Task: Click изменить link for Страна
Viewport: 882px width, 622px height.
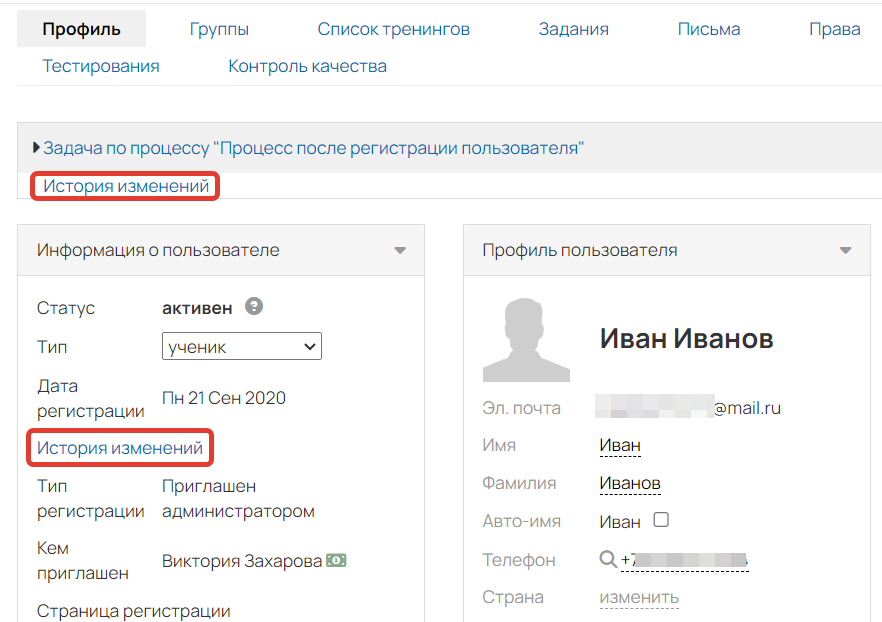Action: point(639,597)
